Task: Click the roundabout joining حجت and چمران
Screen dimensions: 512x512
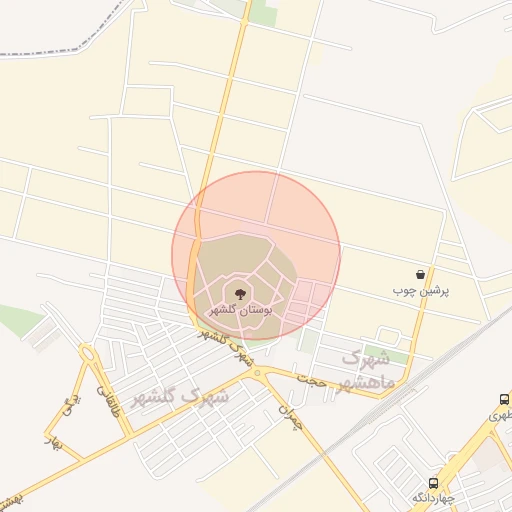Action: pos(257,372)
